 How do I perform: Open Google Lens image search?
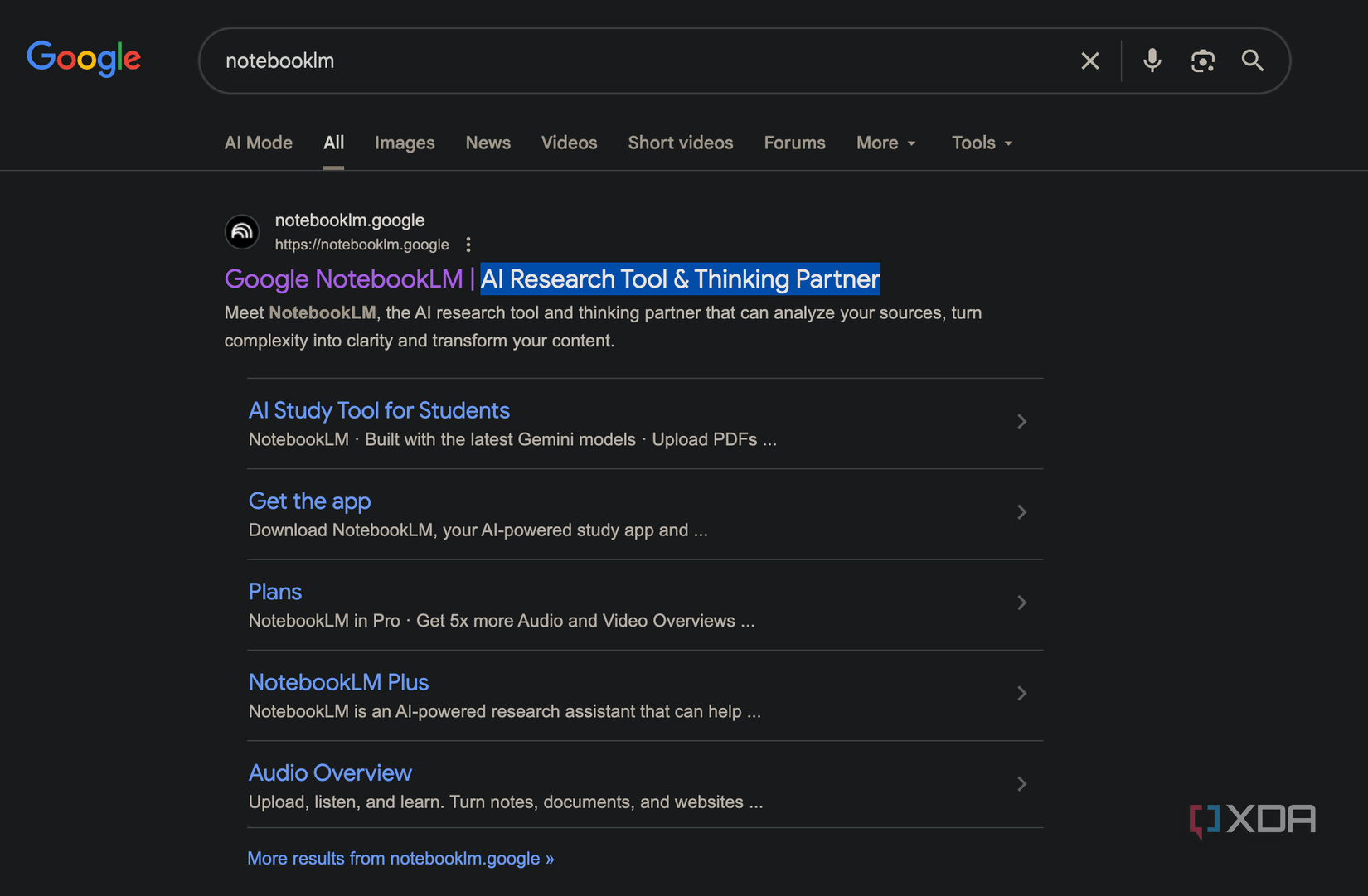(1203, 60)
